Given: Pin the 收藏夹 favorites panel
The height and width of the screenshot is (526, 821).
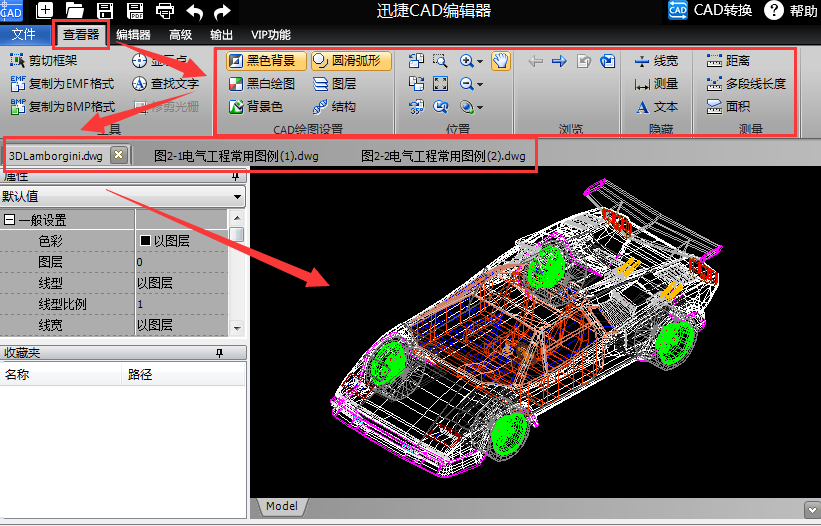Looking at the screenshot, I should click(x=219, y=353).
